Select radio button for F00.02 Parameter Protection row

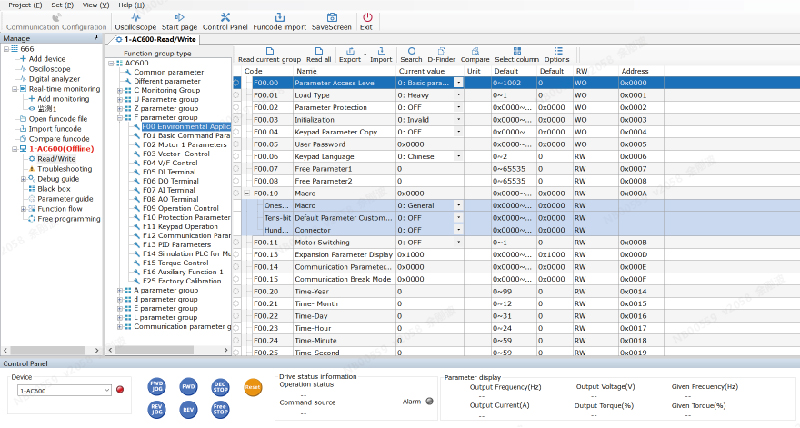[237, 107]
